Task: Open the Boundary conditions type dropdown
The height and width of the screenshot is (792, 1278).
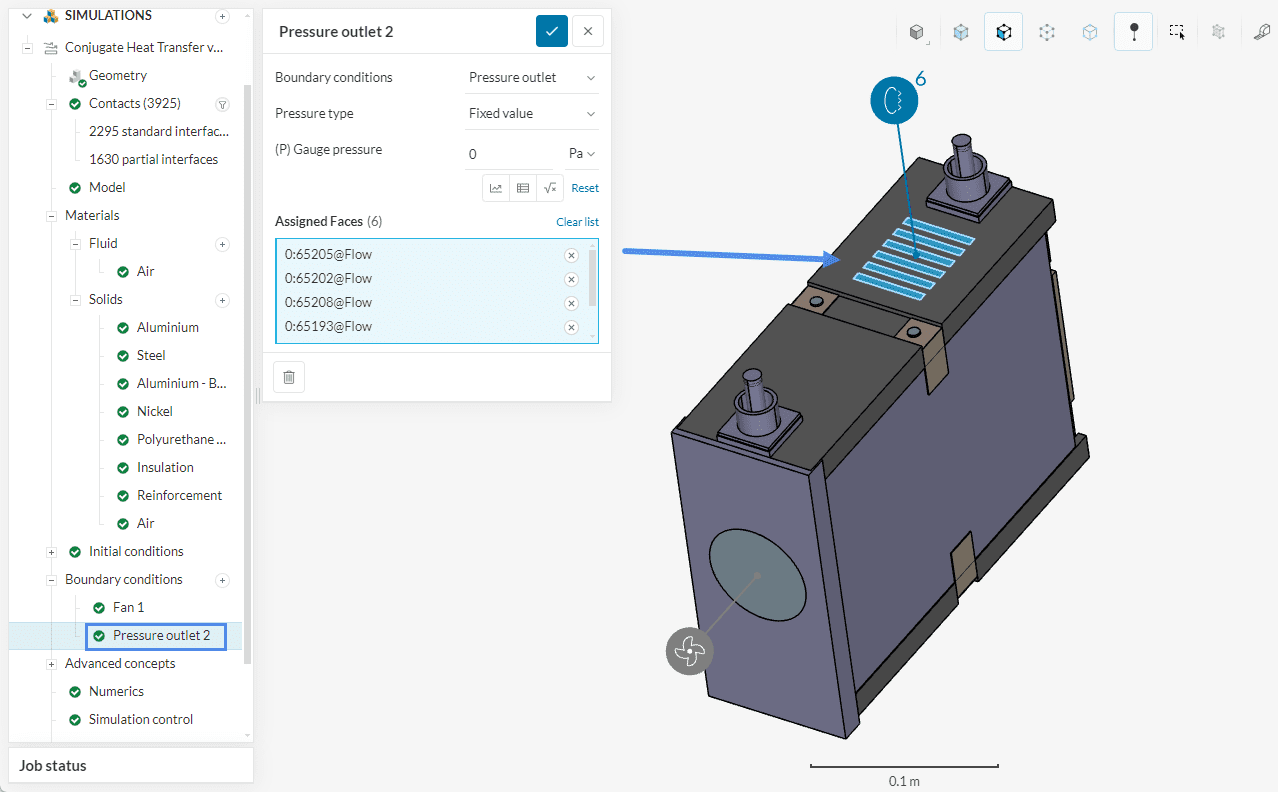Action: [x=532, y=78]
